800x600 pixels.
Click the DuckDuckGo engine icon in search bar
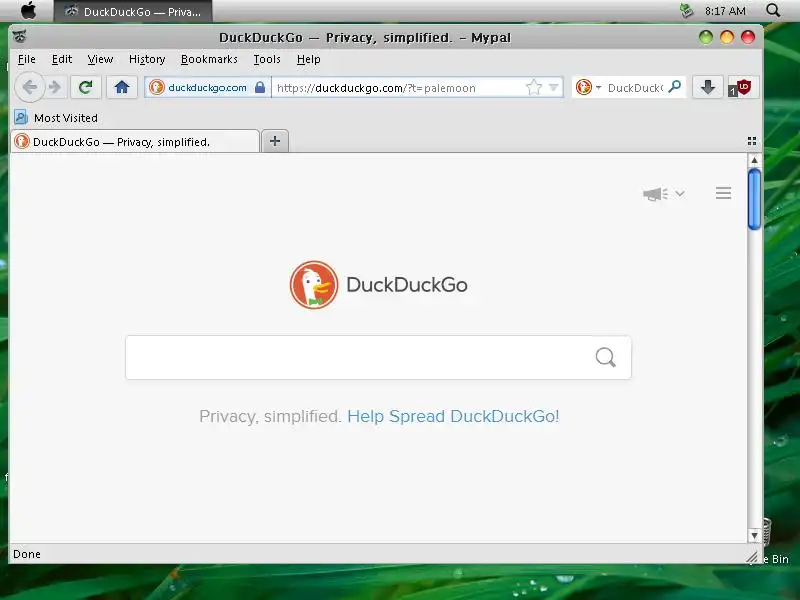[x=584, y=87]
